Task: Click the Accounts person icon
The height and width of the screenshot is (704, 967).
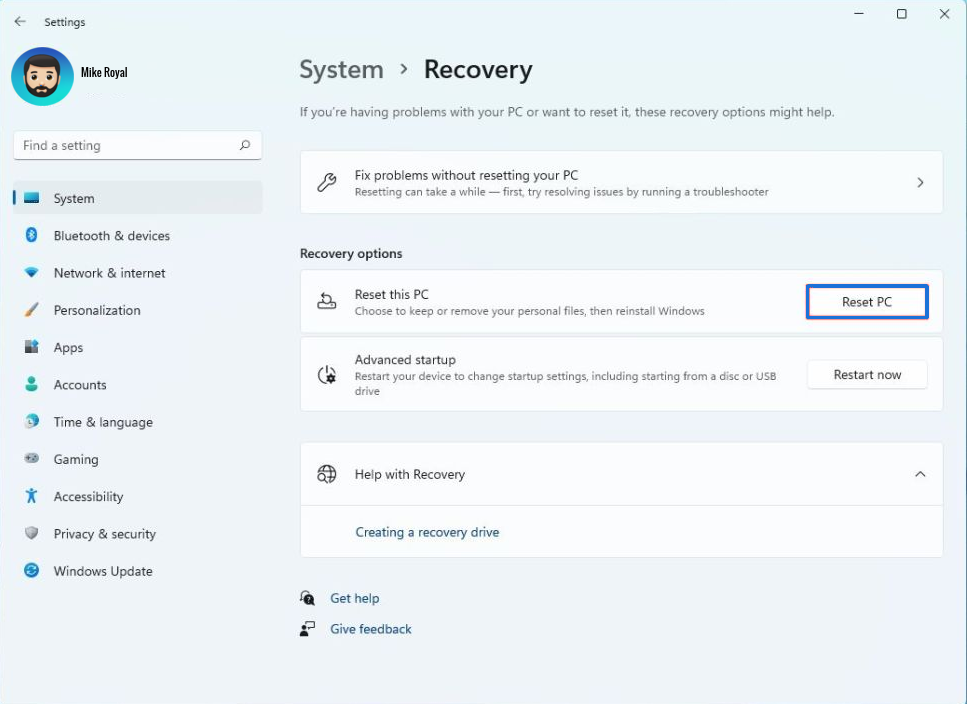Action: (31, 384)
